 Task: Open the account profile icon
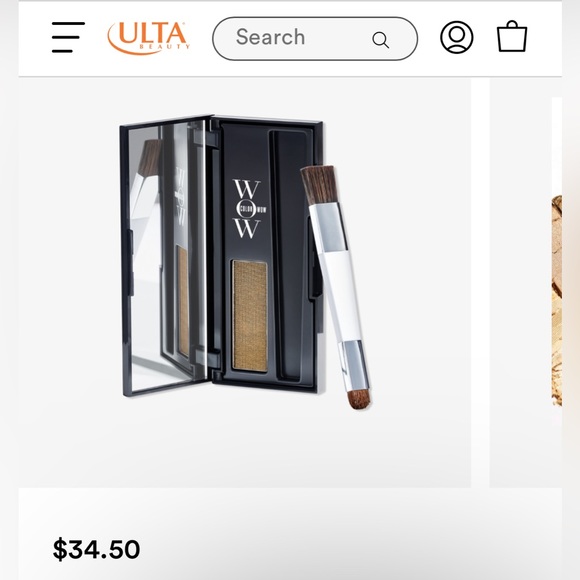click(x=456, y=37)
